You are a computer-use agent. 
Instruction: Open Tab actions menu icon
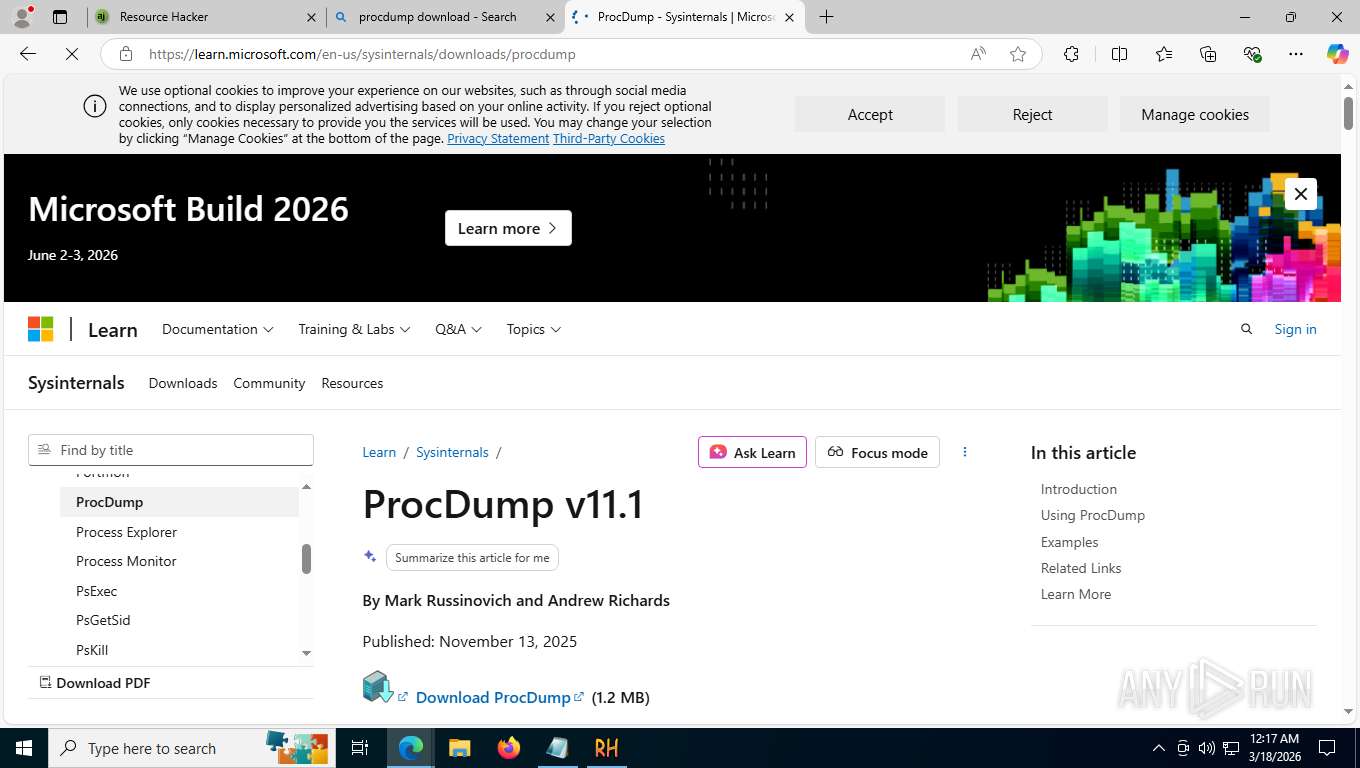60,17
